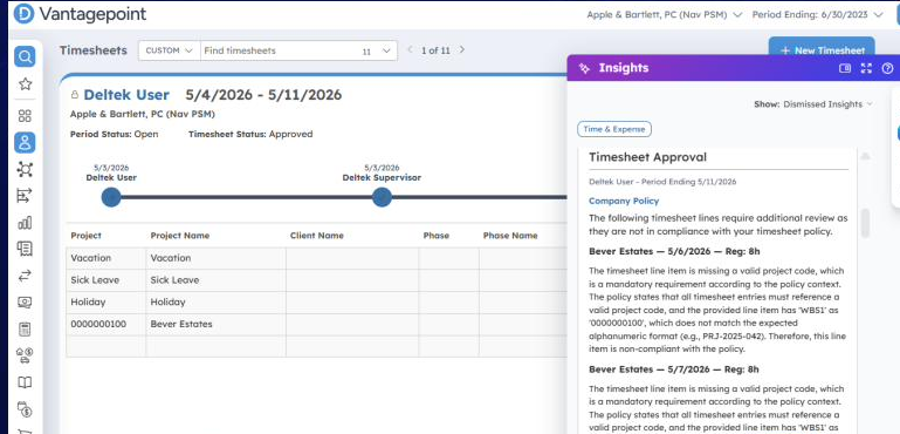Click the Phase Name column header

point(510,235)
